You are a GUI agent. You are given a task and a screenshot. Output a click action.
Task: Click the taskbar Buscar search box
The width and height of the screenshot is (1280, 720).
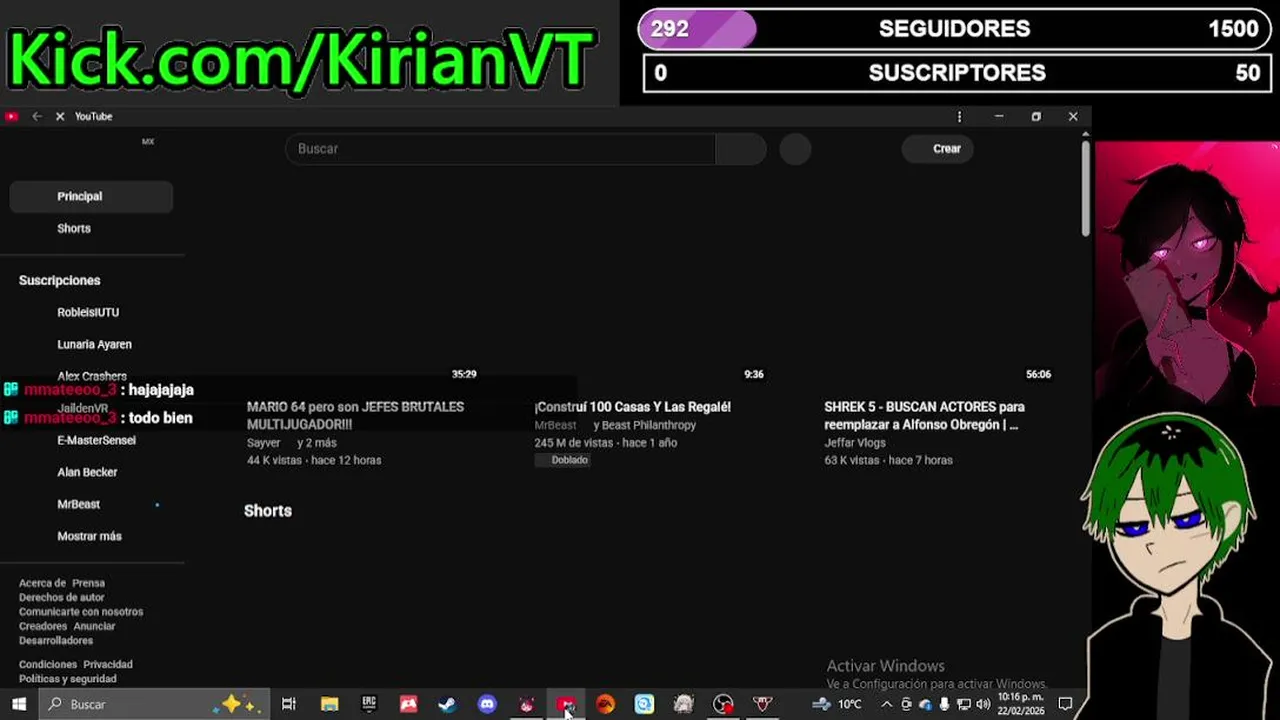click(153, 705)
